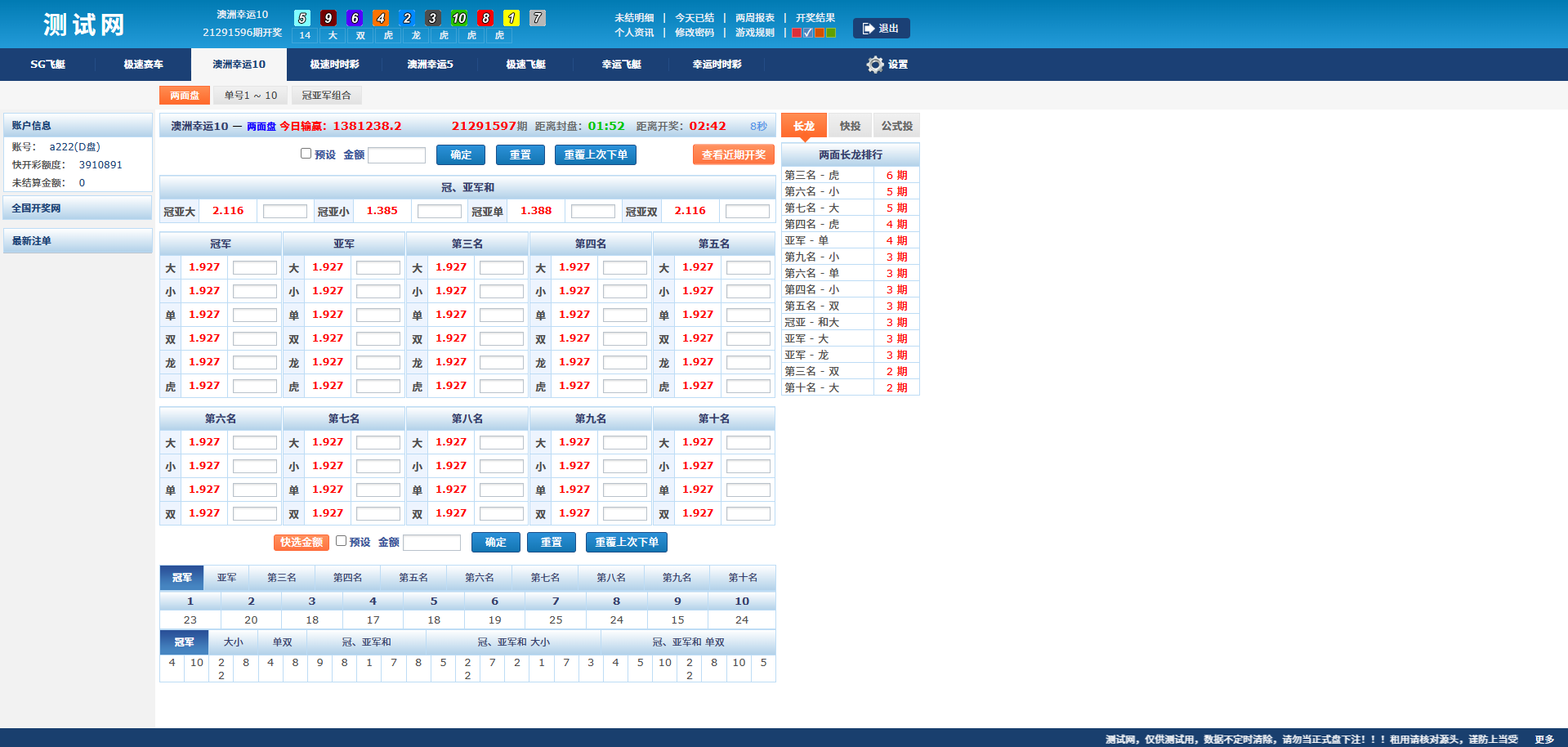
Task: Click the 设置 gear icon
Action: [x=875, y=65]
